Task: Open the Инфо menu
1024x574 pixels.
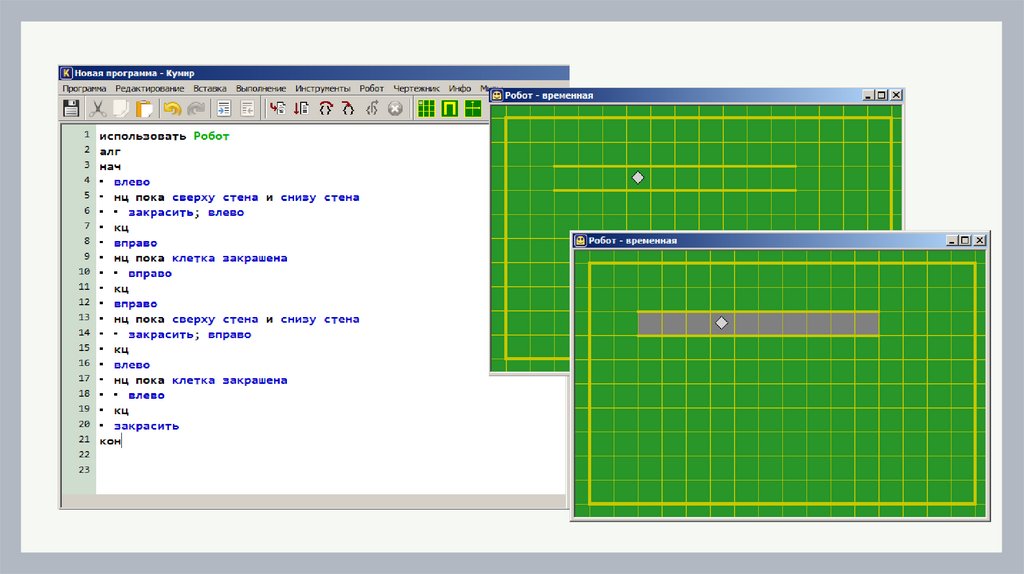Action: click(460, 88)
